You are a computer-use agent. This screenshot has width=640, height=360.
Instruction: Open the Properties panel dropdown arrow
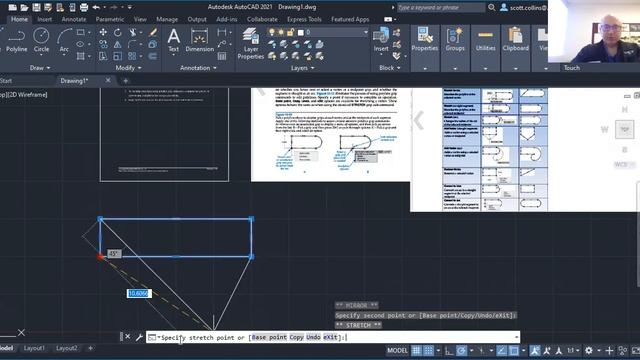click(424, 68)
